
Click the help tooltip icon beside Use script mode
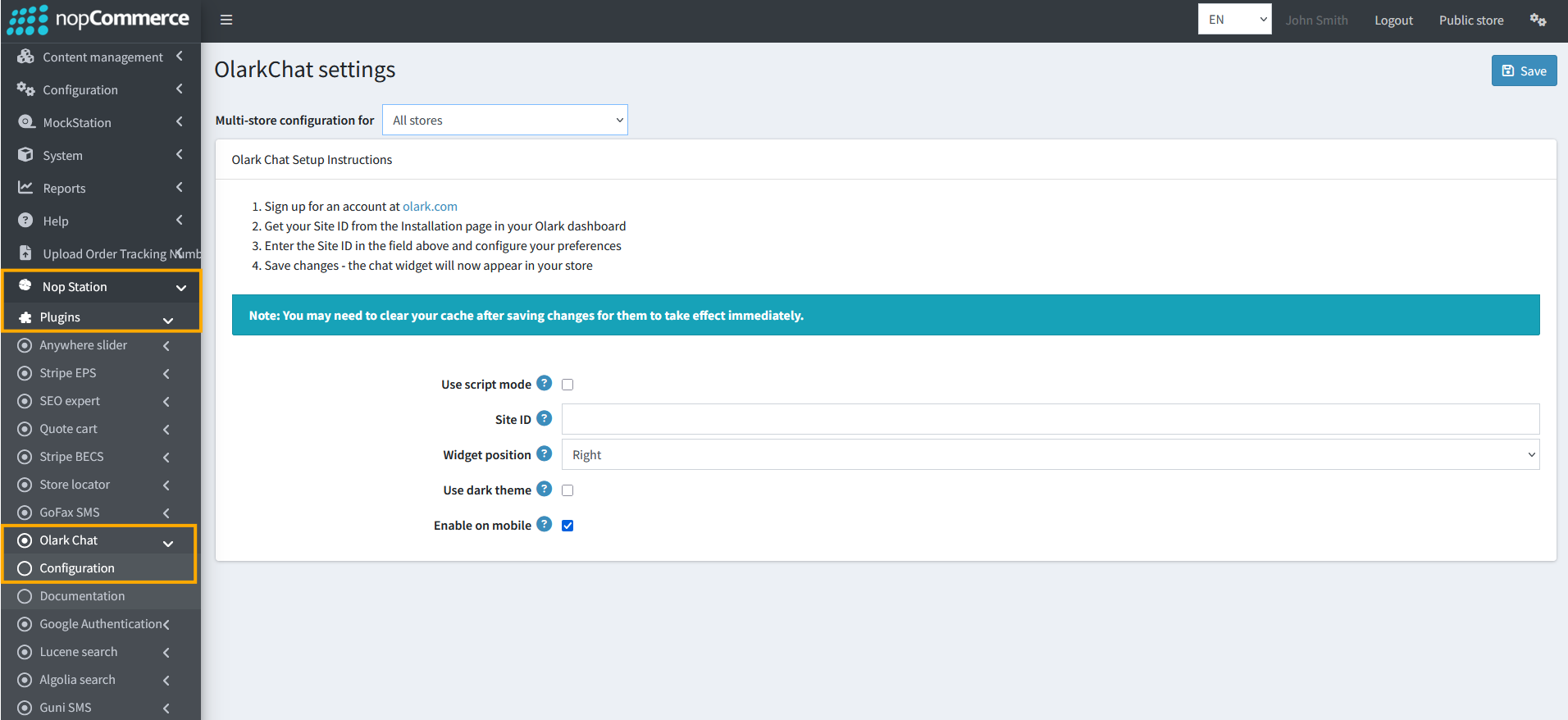544,383
